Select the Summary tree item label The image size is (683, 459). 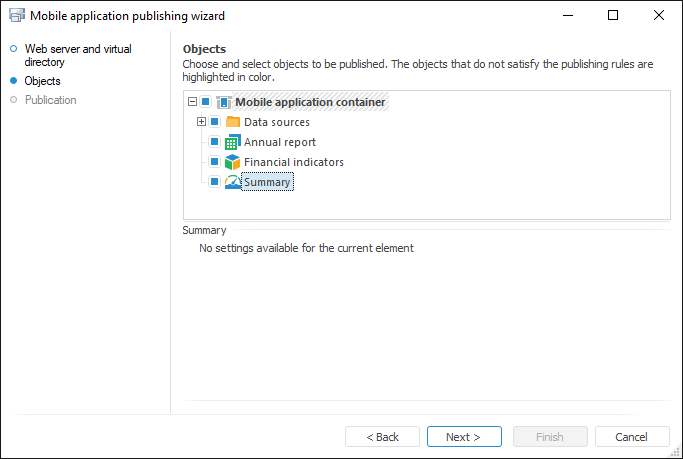coord(267,182)
